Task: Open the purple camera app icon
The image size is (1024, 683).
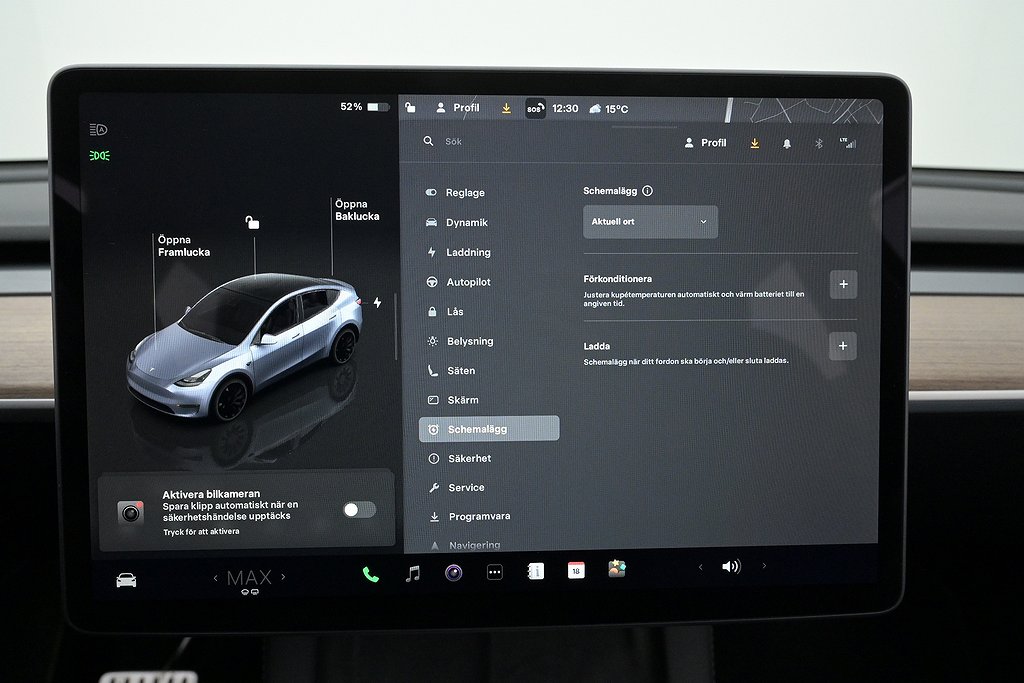Action: [x=453, y=573]
